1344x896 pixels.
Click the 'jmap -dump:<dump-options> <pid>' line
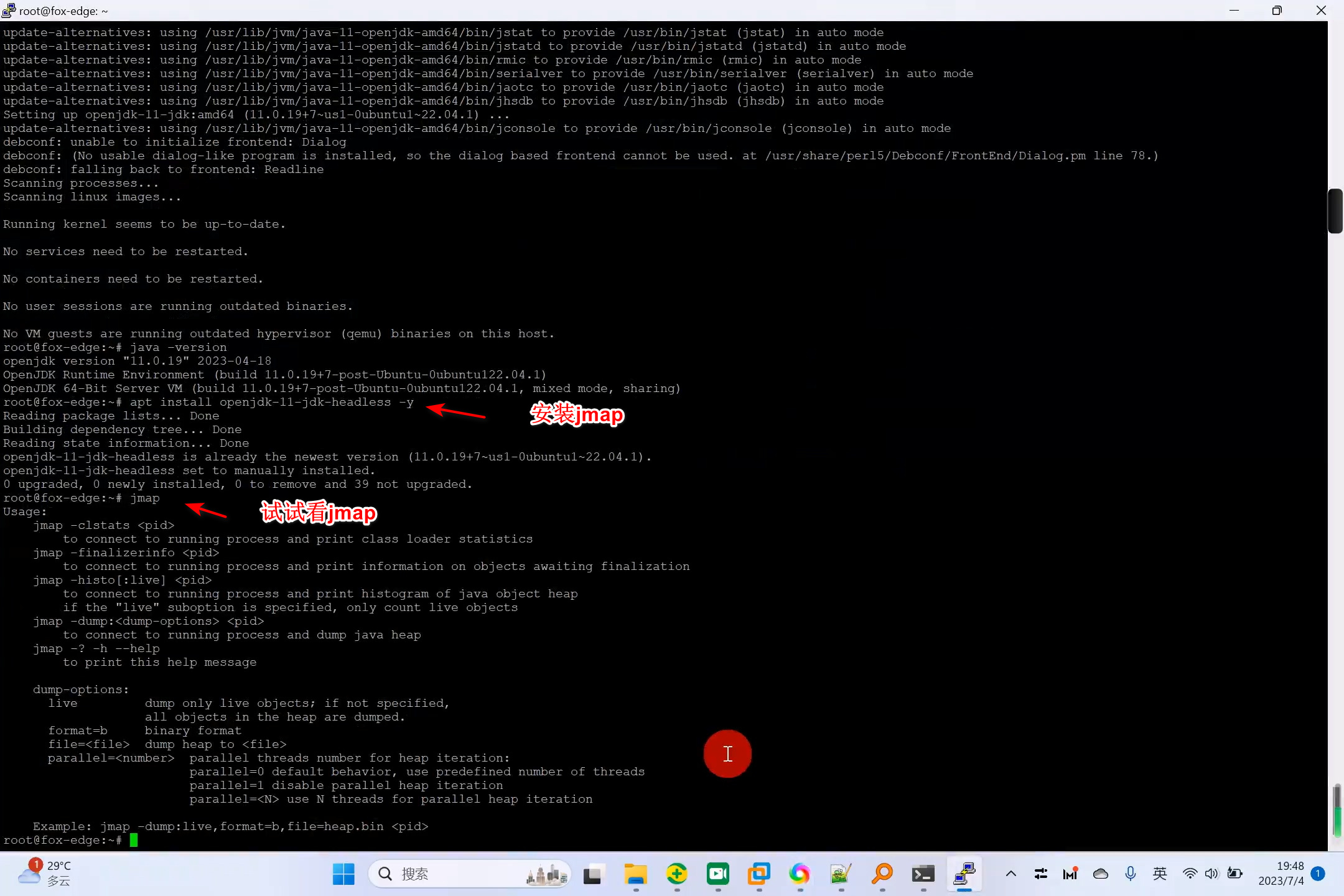point(149,621)
